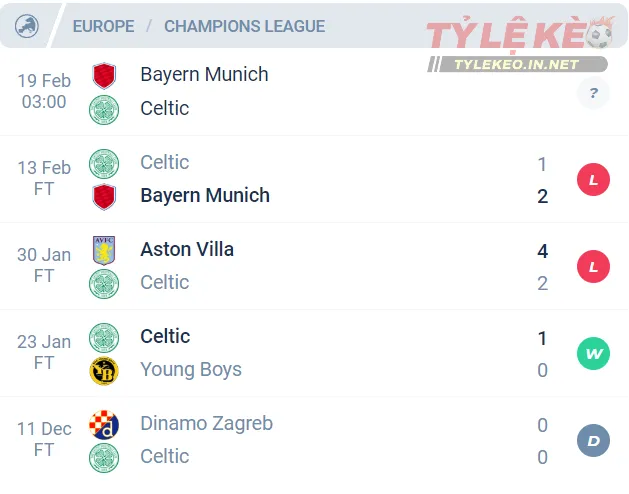Image resolution: width=629 pixels, height=494 pixels.
Task: Open the EUROPE breadcrumb link
Action: click(103, 26)
